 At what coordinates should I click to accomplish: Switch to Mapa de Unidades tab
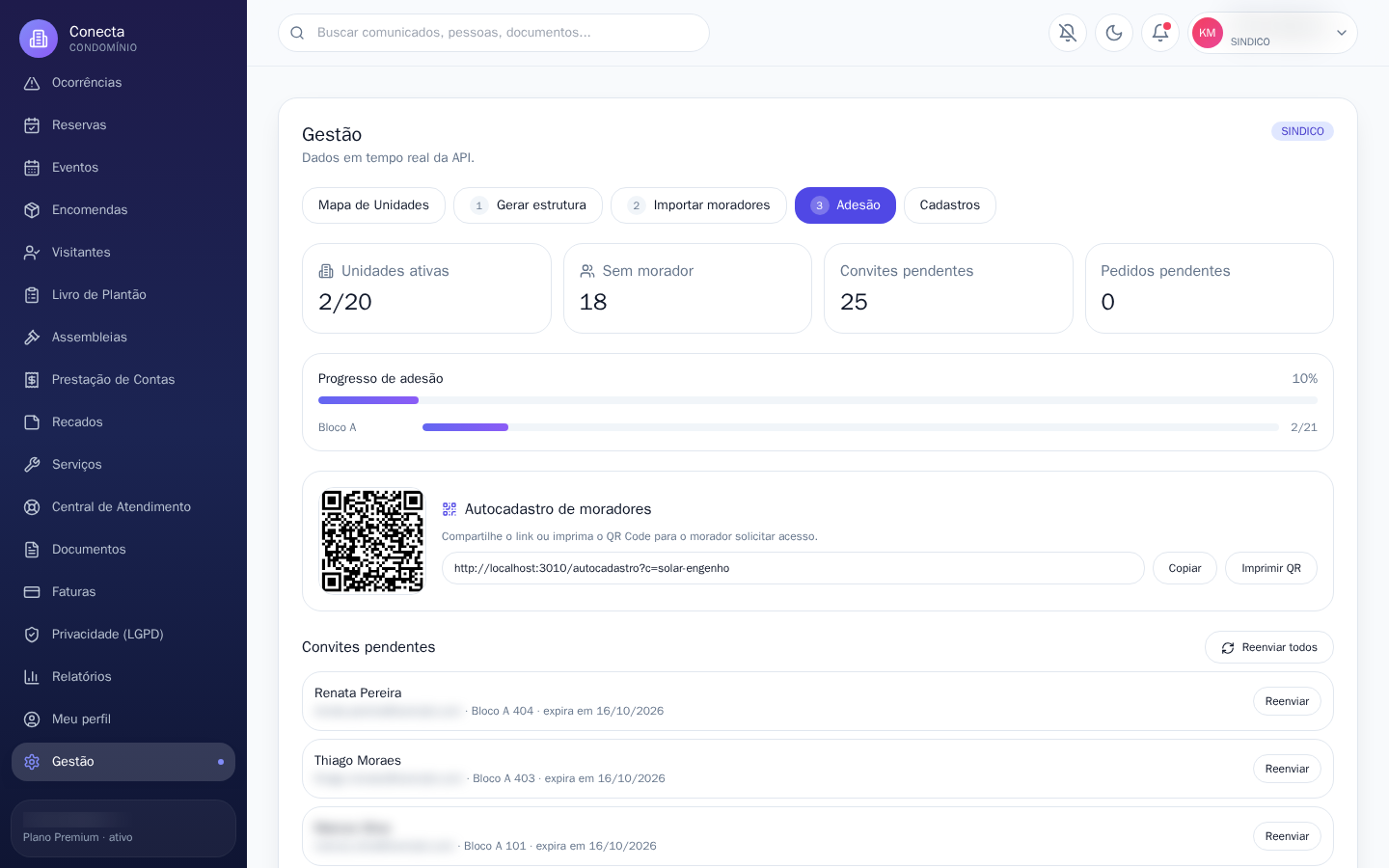[x=373, y=205]
